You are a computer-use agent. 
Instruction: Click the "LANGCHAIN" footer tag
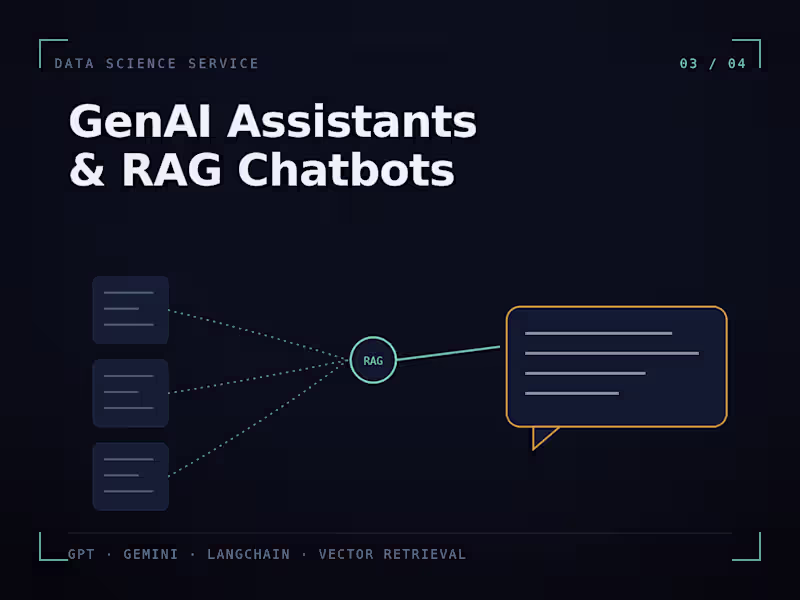[248, 554]
